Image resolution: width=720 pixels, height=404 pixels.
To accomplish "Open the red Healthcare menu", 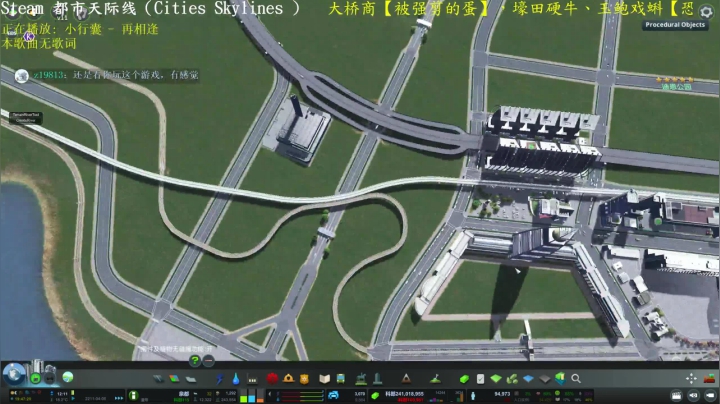I will (x=272, y=379).
